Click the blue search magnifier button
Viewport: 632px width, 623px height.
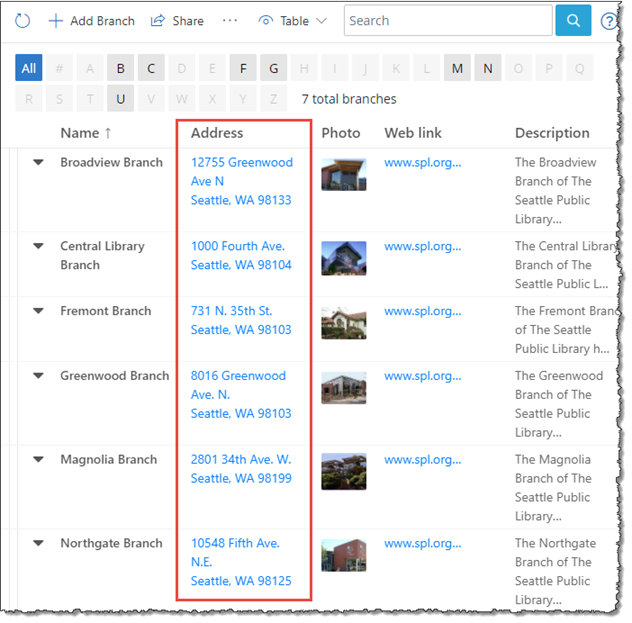(x=573, y=21)
